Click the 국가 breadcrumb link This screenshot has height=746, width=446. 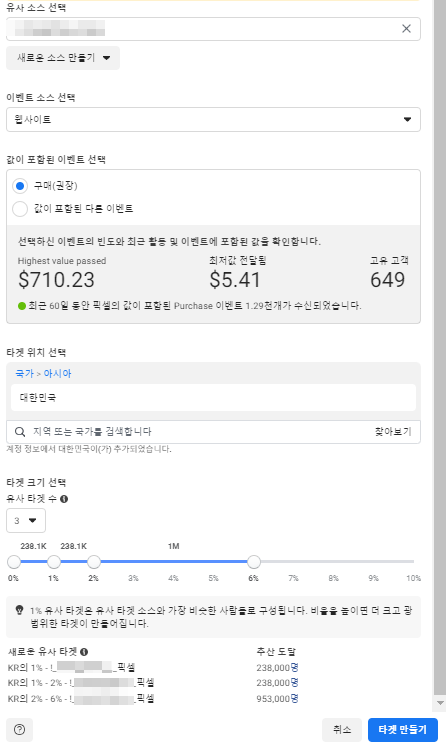click(x=24, y=373)
